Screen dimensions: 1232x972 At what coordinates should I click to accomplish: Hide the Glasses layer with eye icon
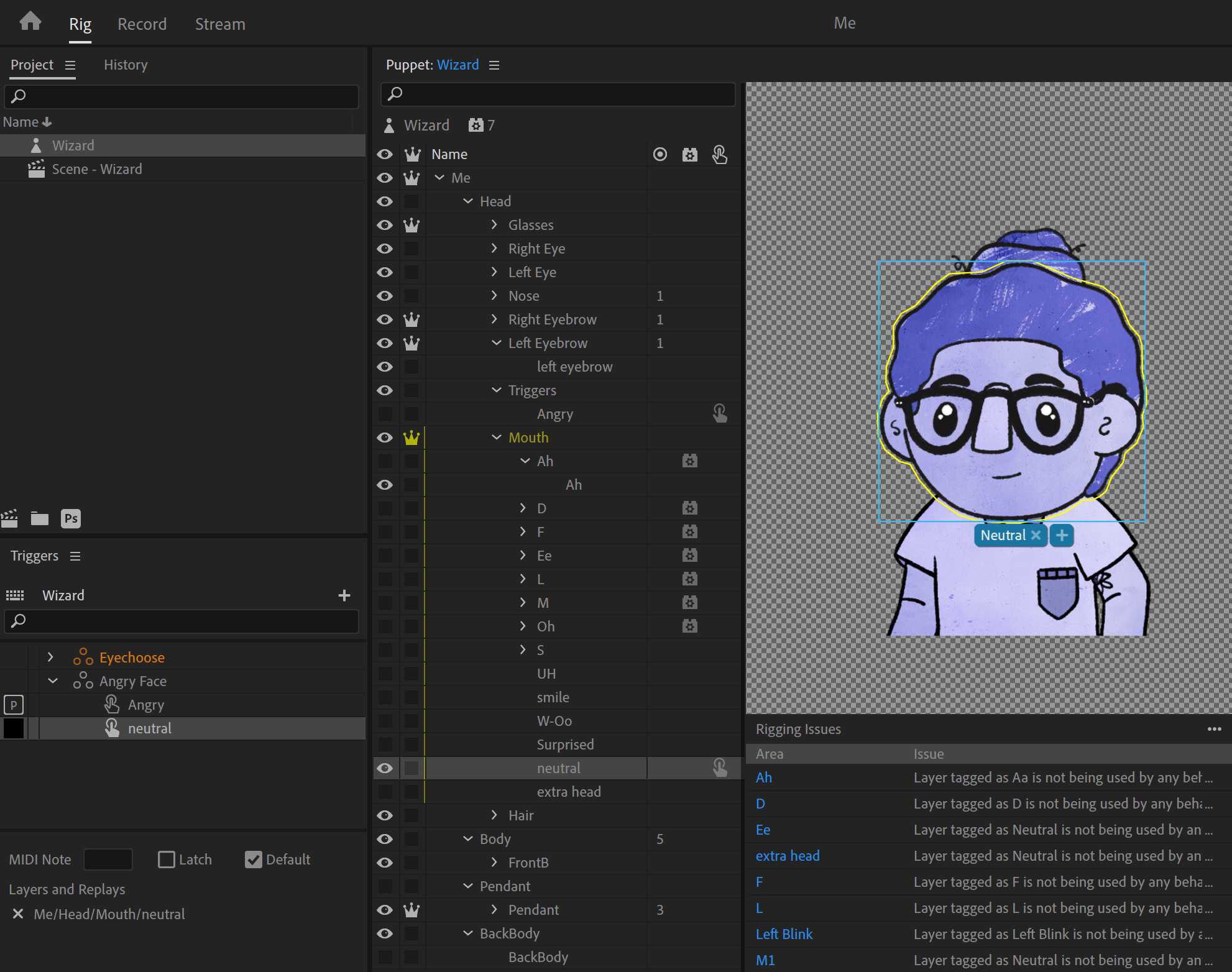coord(385,225)
